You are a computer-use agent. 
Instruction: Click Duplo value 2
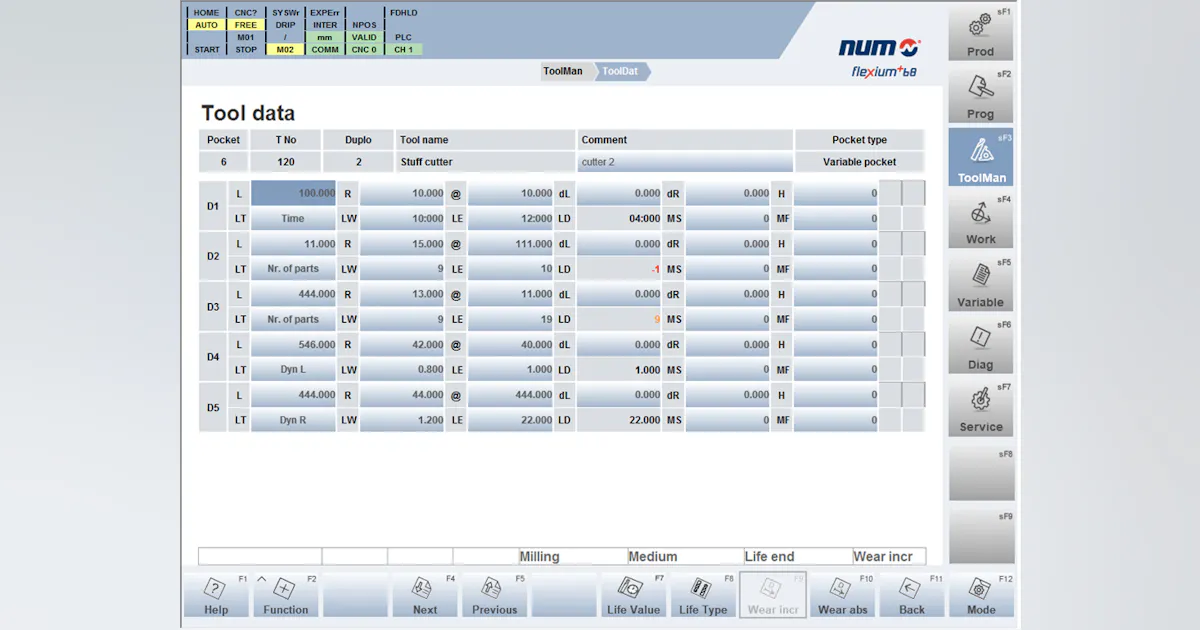click(x=358, y=162)
